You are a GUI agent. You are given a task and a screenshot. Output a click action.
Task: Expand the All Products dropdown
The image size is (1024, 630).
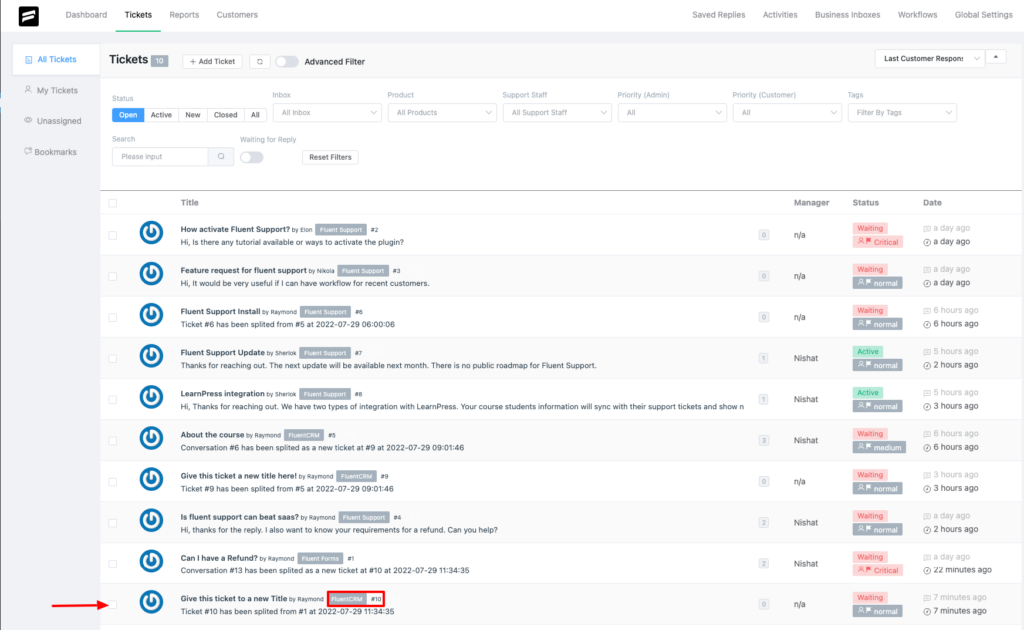click(442, 112)
